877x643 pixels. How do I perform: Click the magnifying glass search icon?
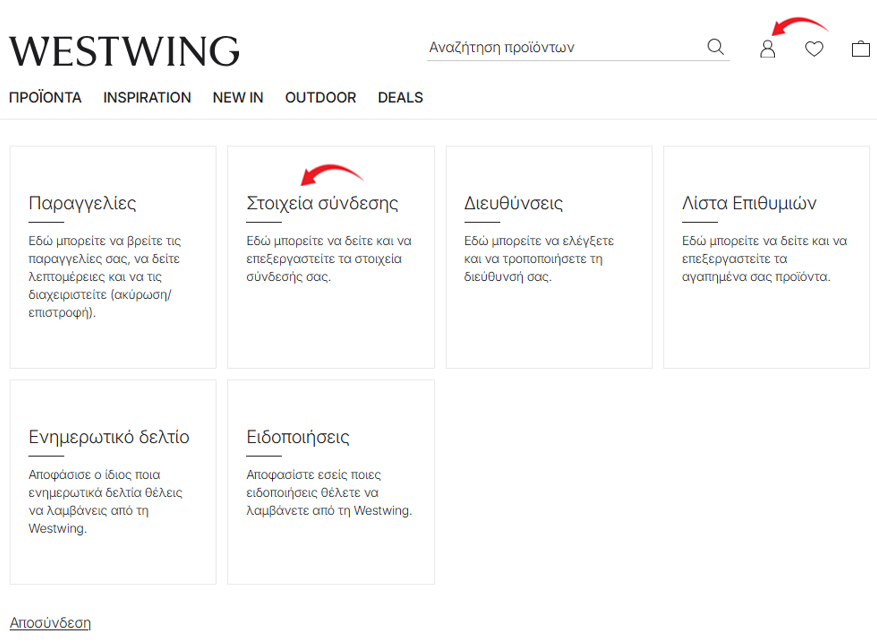715,47
